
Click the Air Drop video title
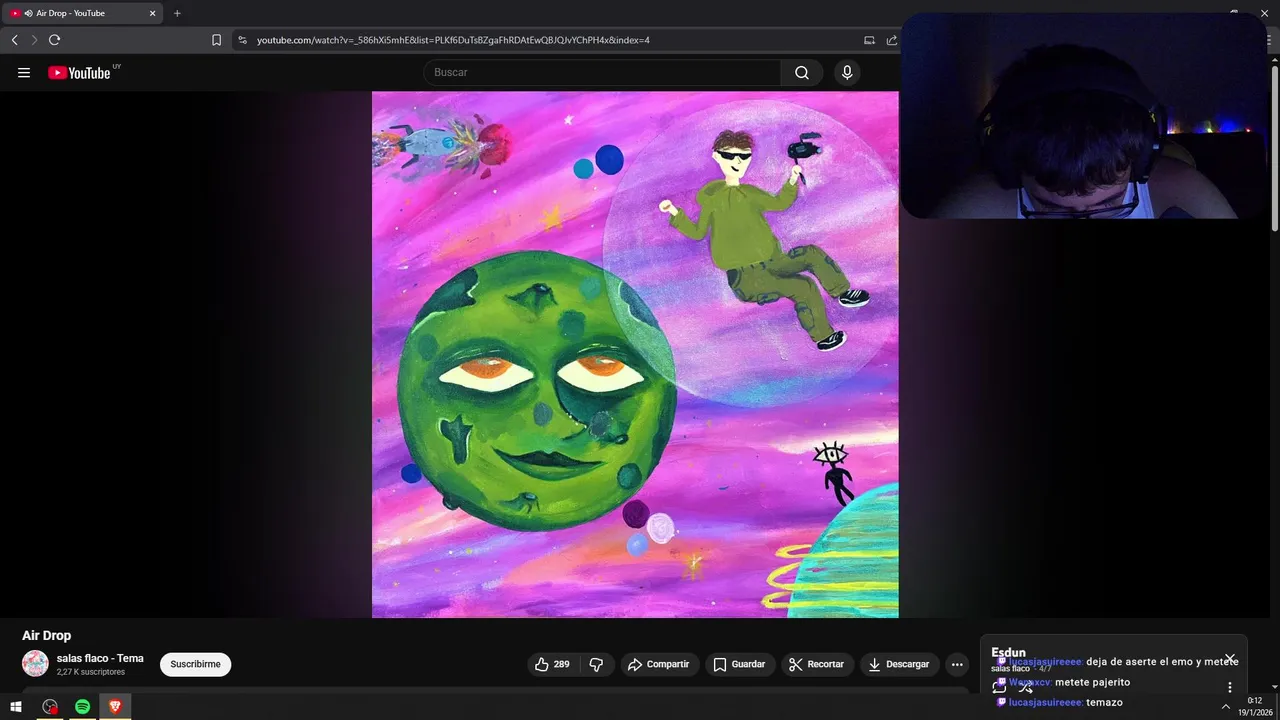coord(47,635)
